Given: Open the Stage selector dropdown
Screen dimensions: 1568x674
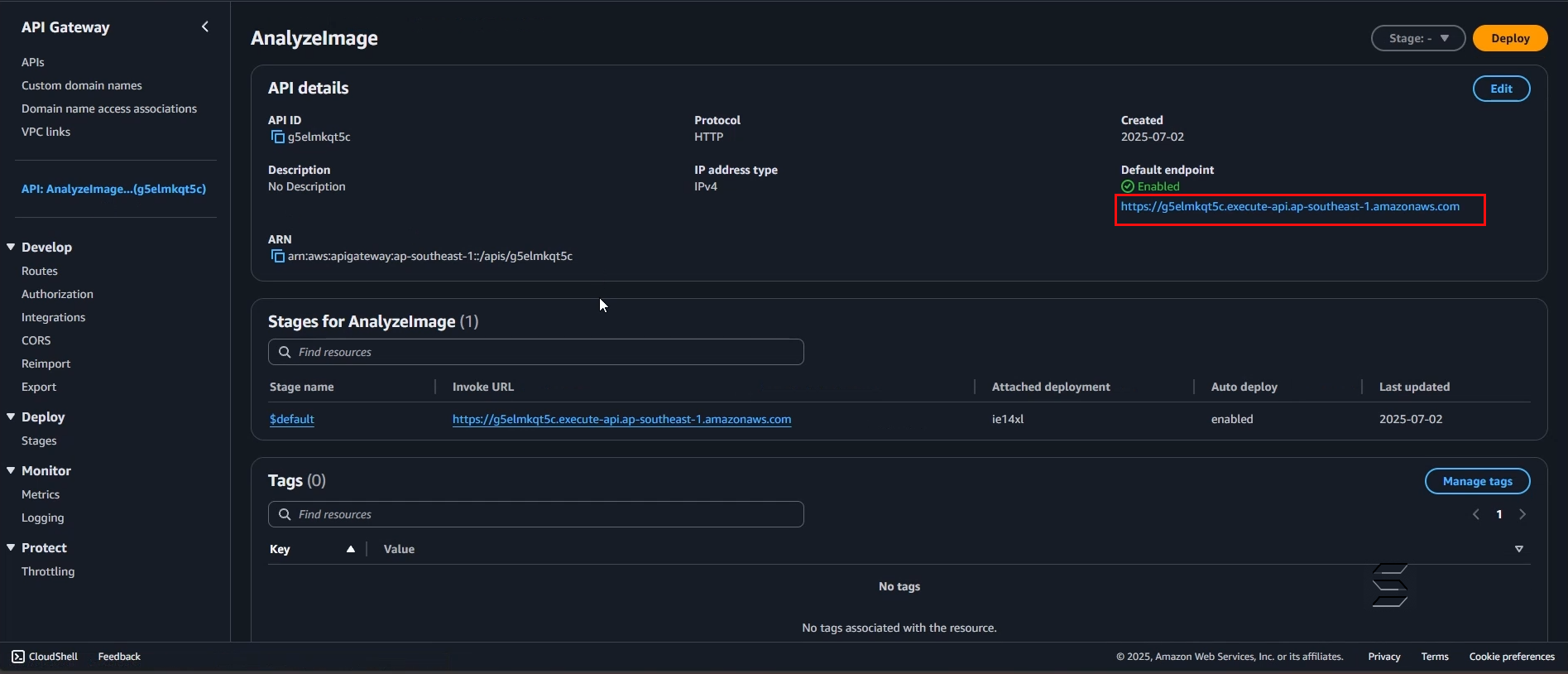Looking at the screenshot, I should 1418,38.
